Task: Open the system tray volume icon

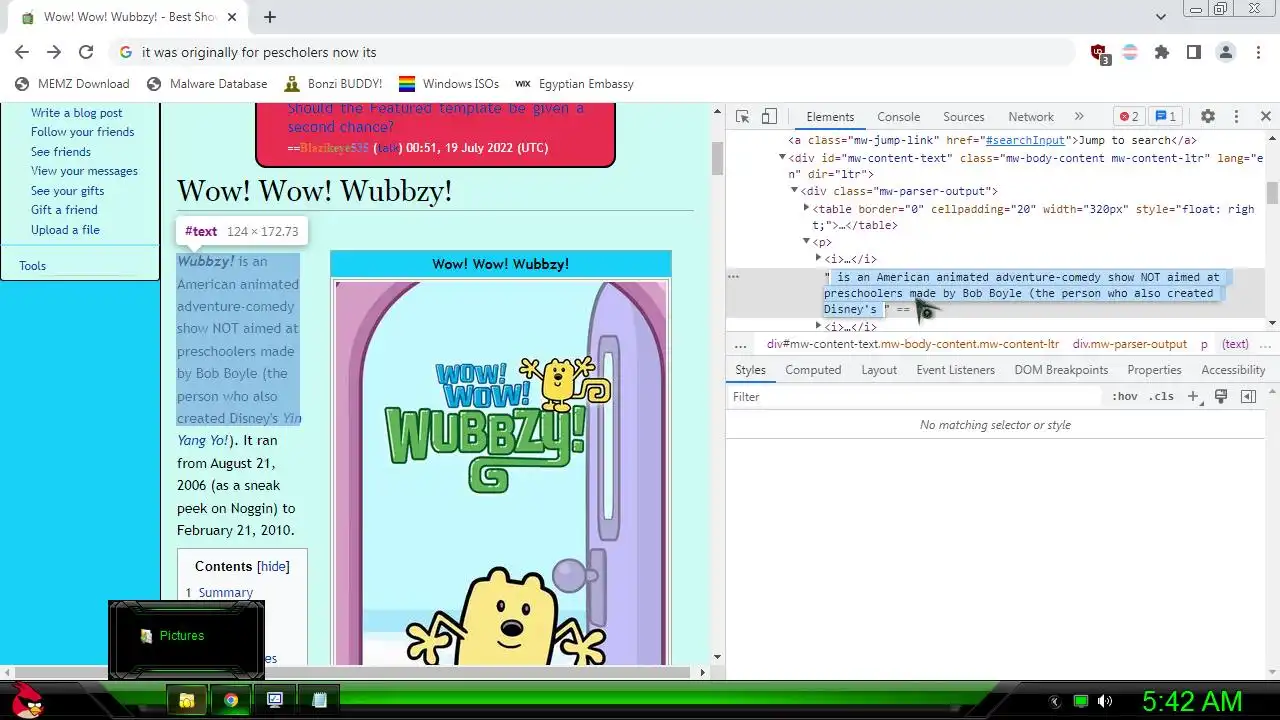Action: pyautogui.click(x=1105, y=701)
